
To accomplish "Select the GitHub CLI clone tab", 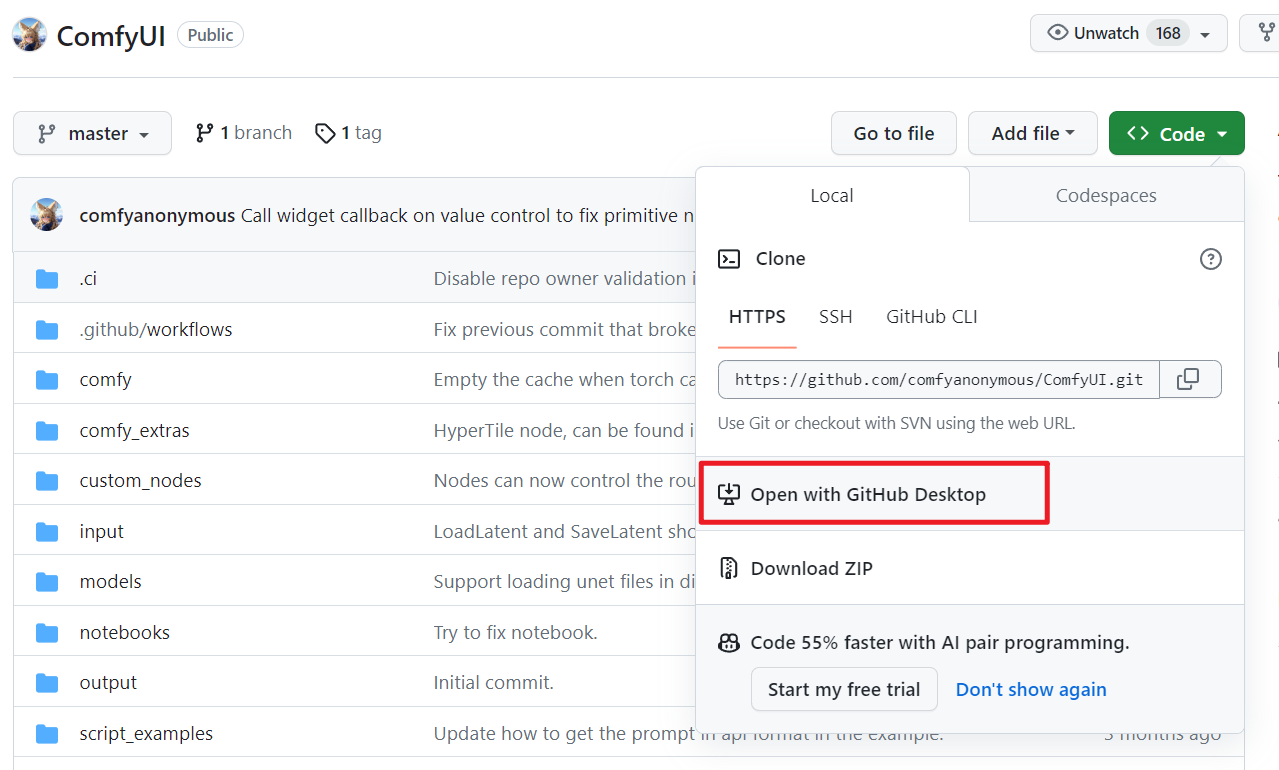I will [931, 317].
